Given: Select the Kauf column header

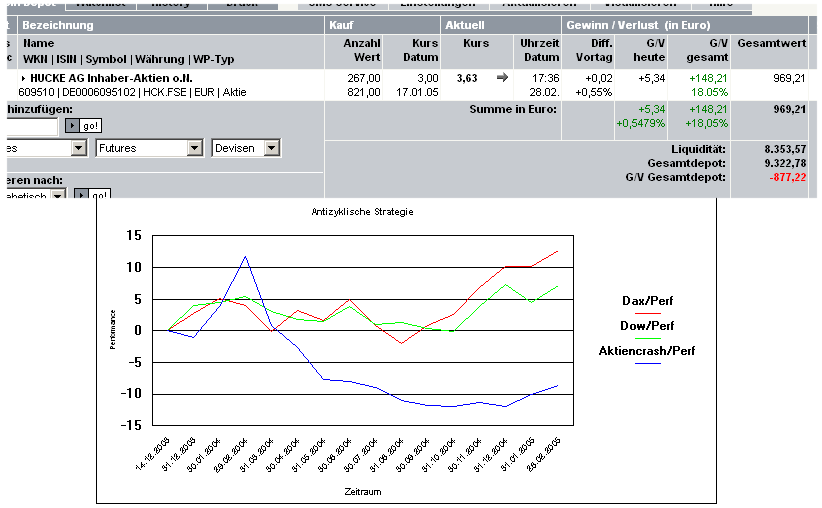Looking at the screenshot, I should pos(341,25).
